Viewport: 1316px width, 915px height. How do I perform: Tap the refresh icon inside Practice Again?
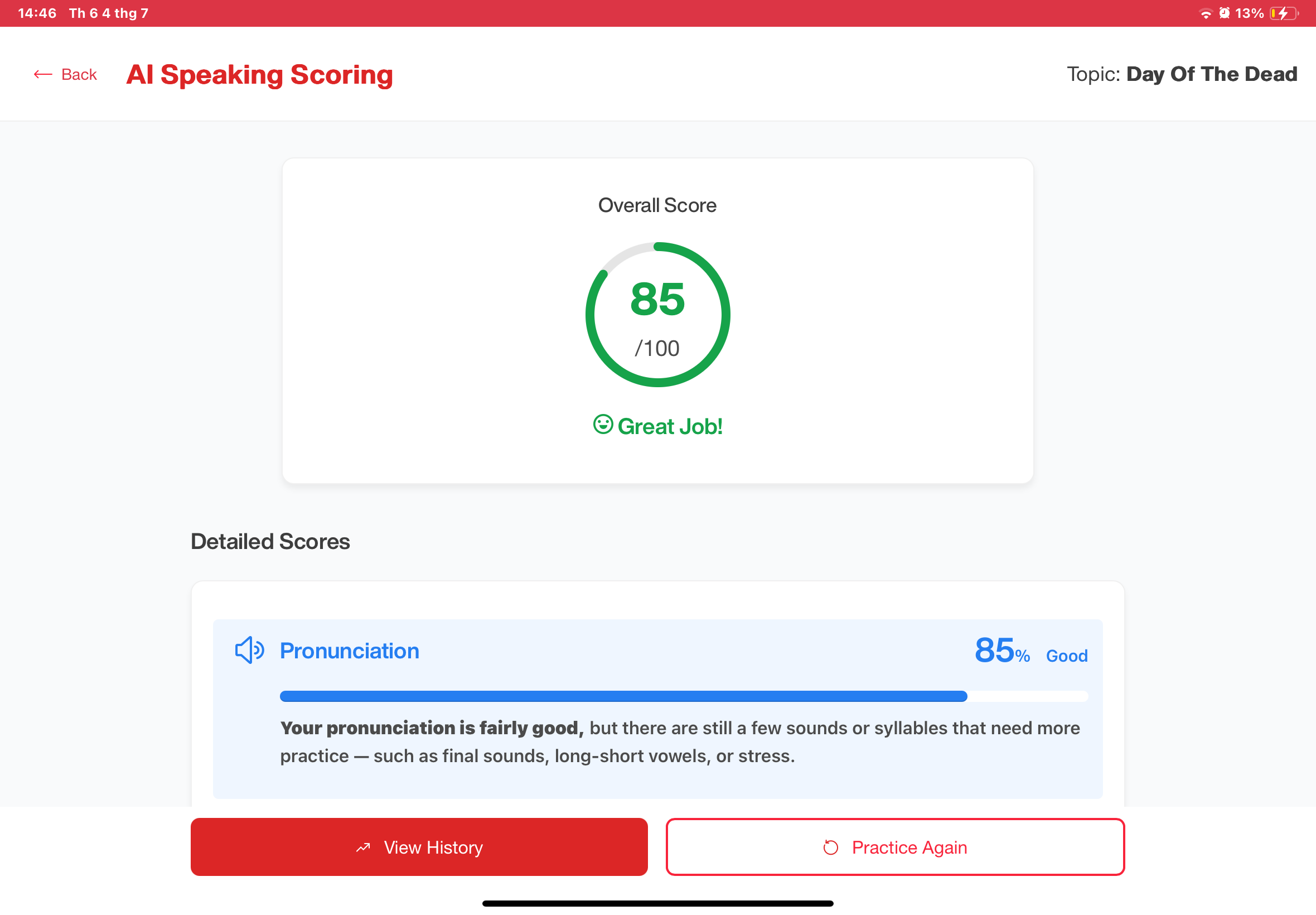(830, 847)
